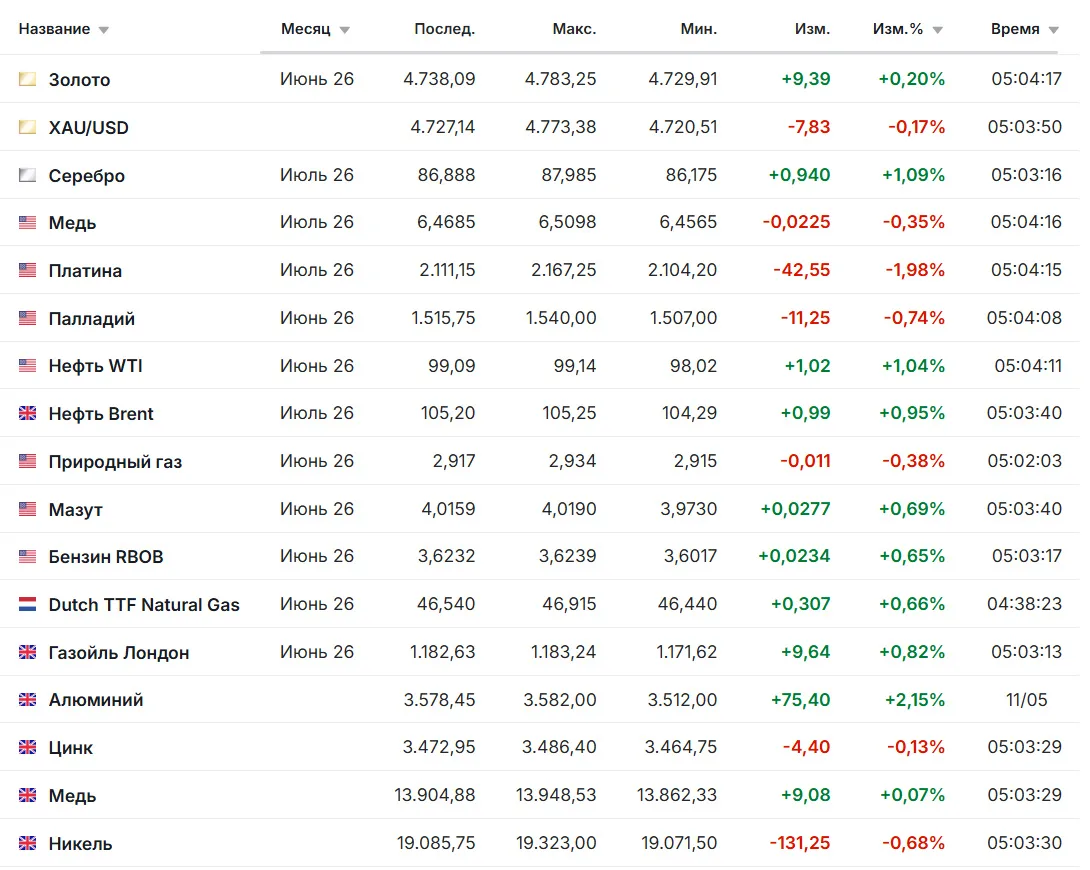The image size is (1090, 870).
Task: Click the US flag beside Платина
Action: (x=27, y=270)
